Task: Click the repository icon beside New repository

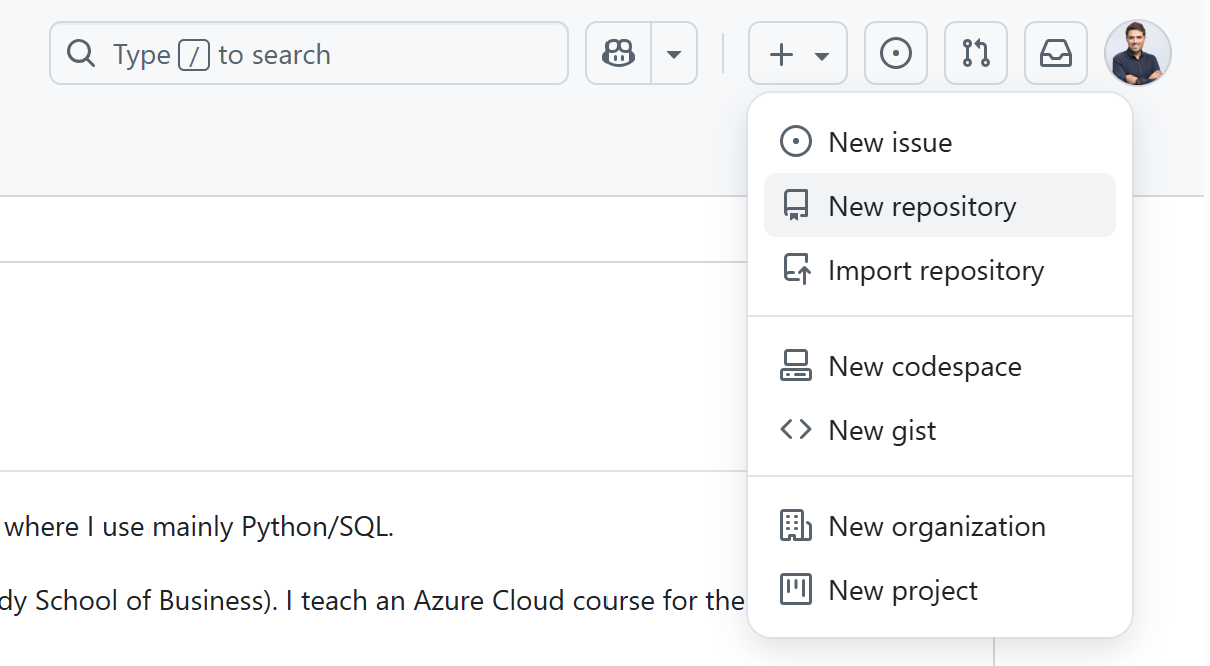Action: [x=796, y=206]
